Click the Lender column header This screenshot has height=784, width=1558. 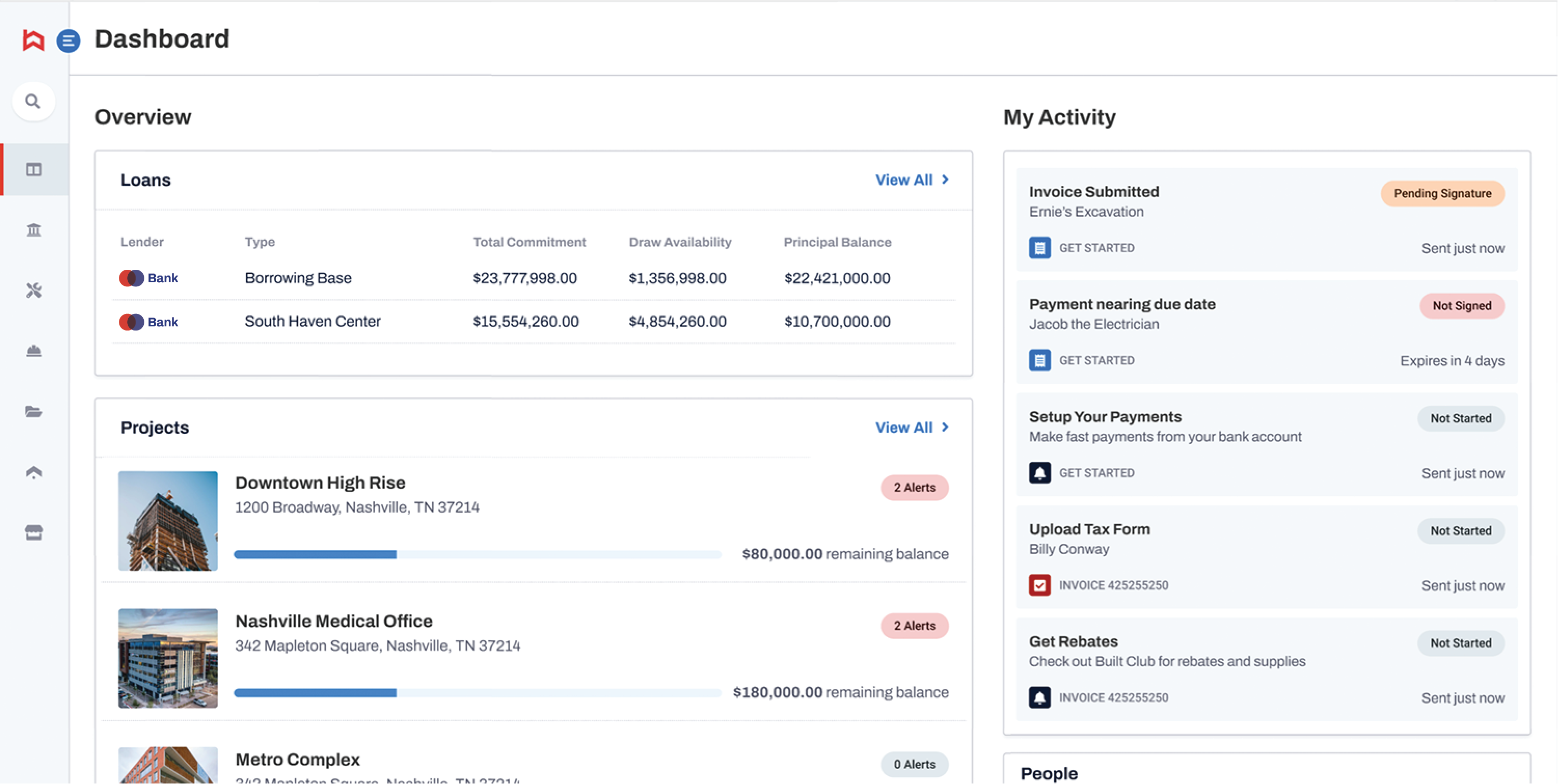pyautogui.click(x=142, y=242)
